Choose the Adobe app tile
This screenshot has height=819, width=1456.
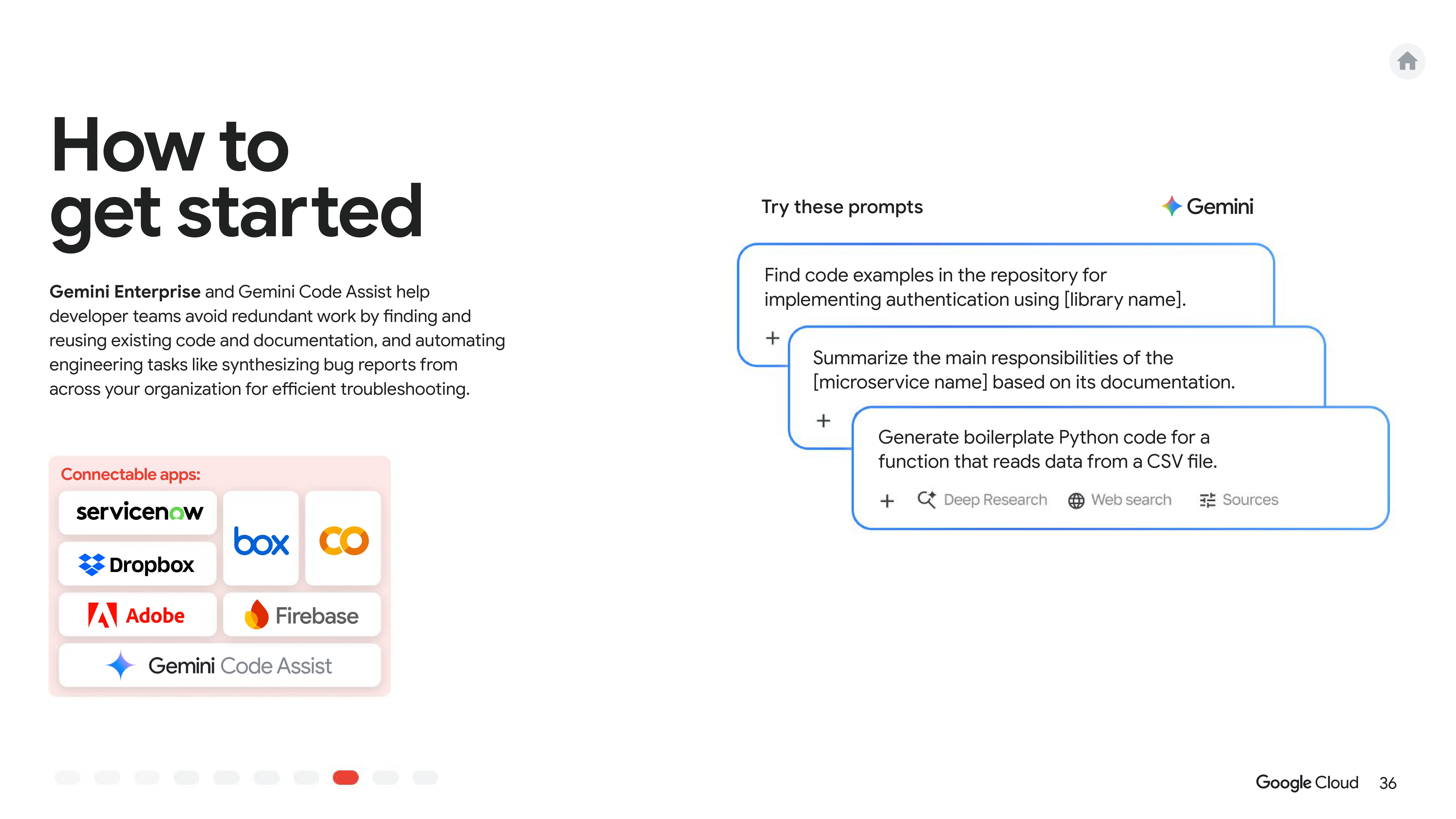point(137,615)
